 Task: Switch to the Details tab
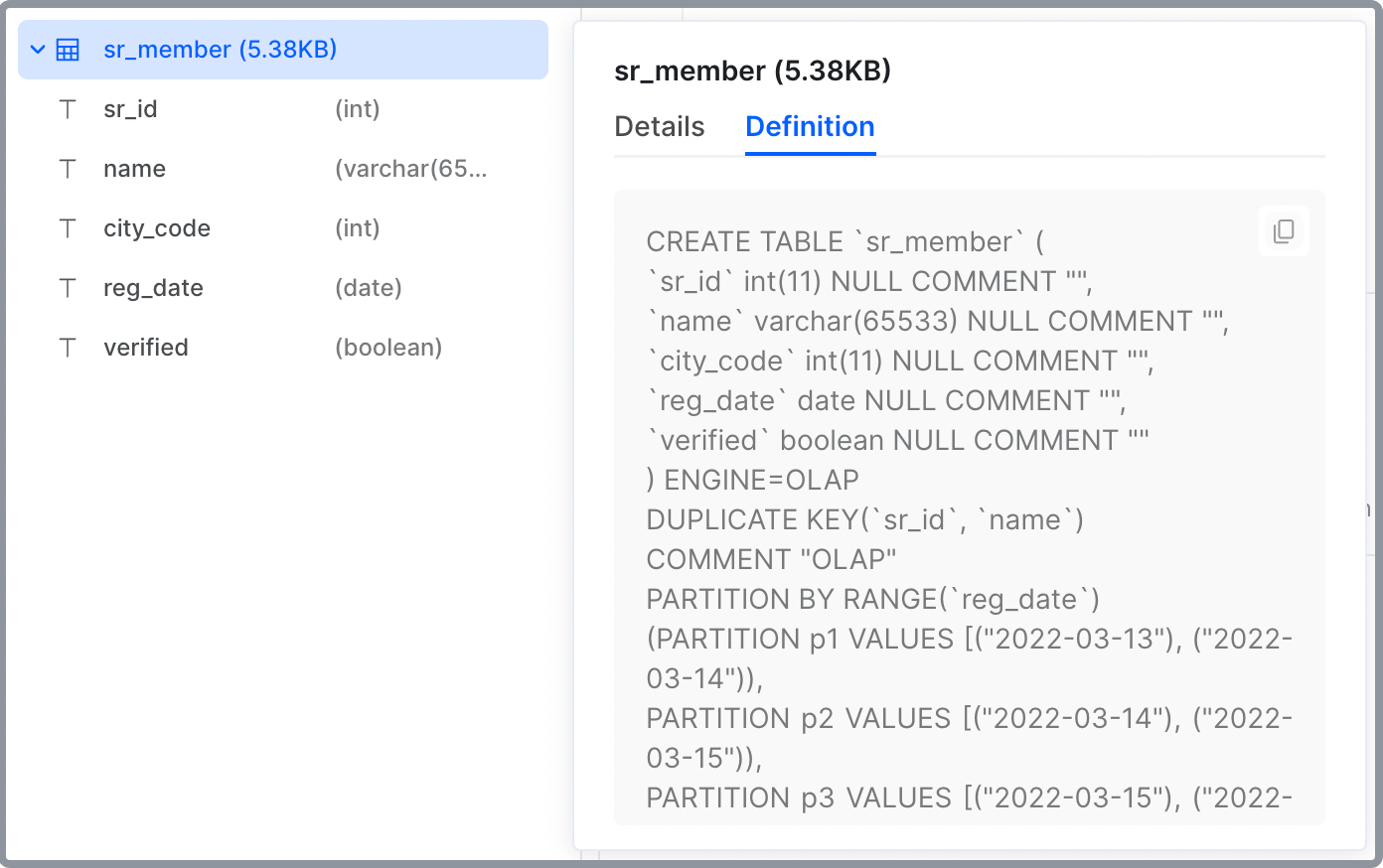tap(659, 126)
